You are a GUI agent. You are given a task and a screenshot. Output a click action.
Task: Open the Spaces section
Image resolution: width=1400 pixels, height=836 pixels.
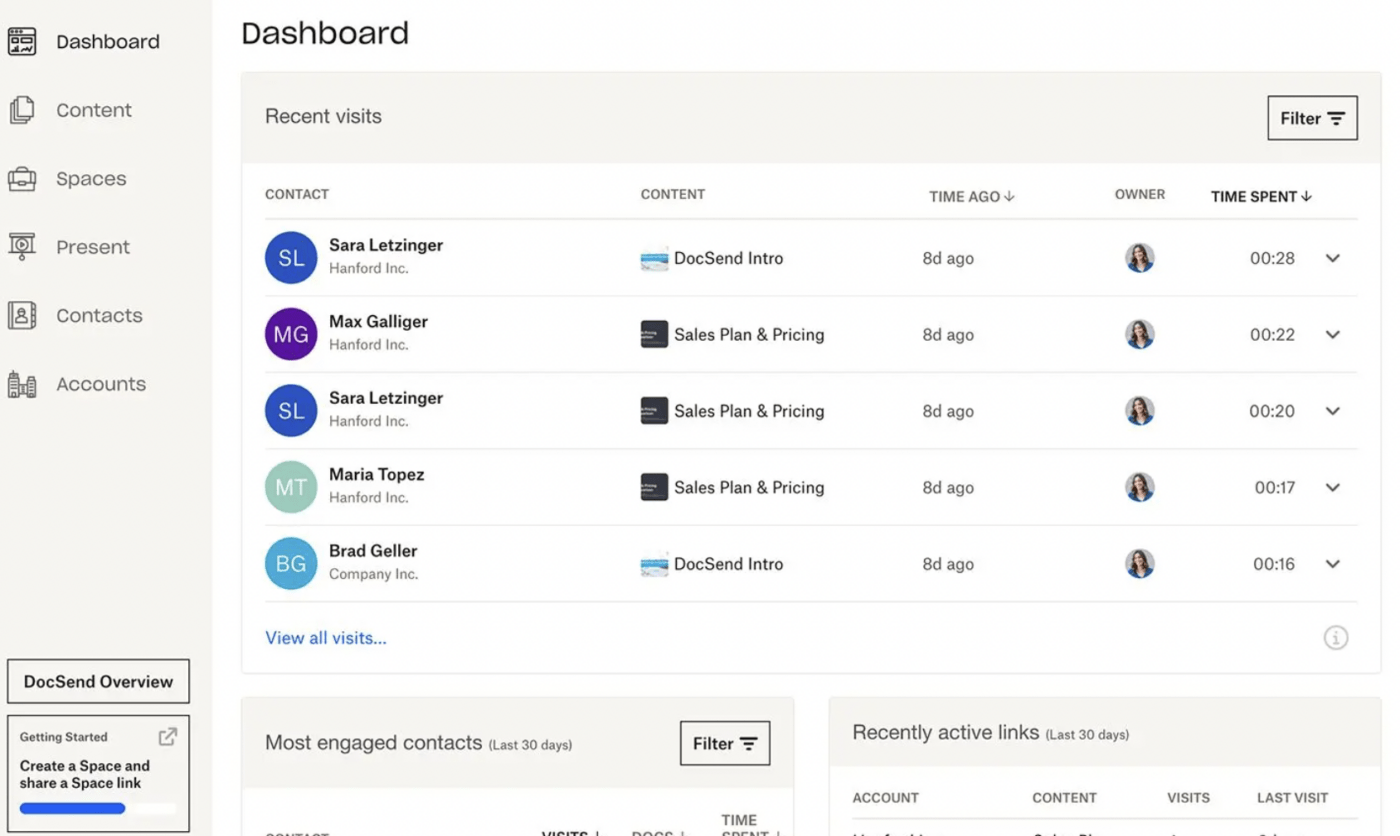[91, 179]
